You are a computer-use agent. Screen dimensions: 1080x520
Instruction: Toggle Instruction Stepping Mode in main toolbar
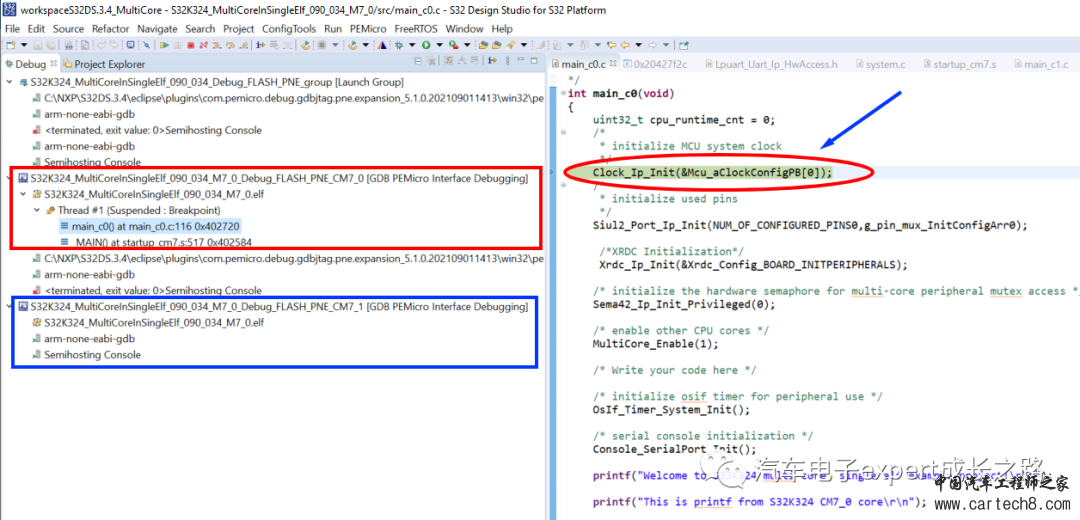[x=260, y=45]
